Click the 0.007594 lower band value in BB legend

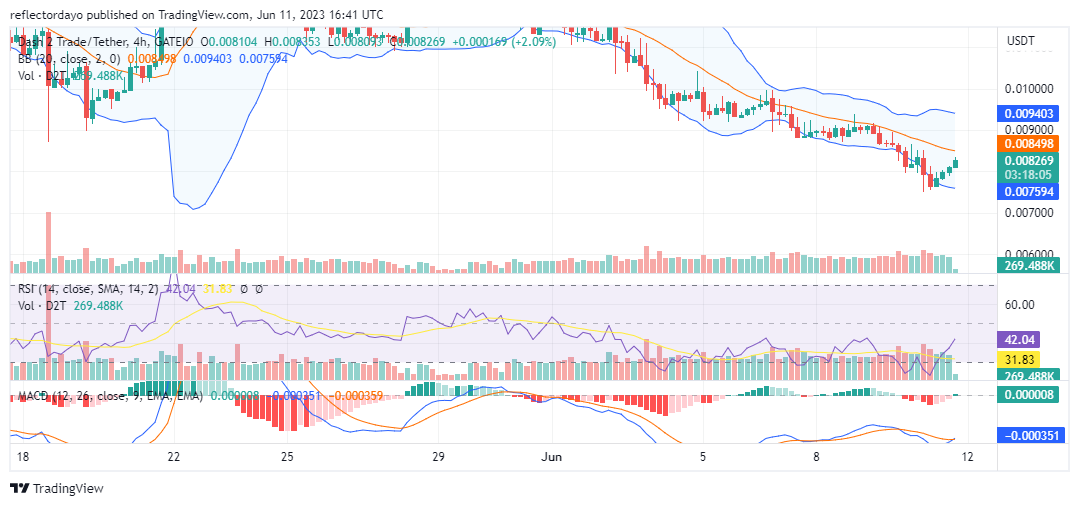click(263, 59)
